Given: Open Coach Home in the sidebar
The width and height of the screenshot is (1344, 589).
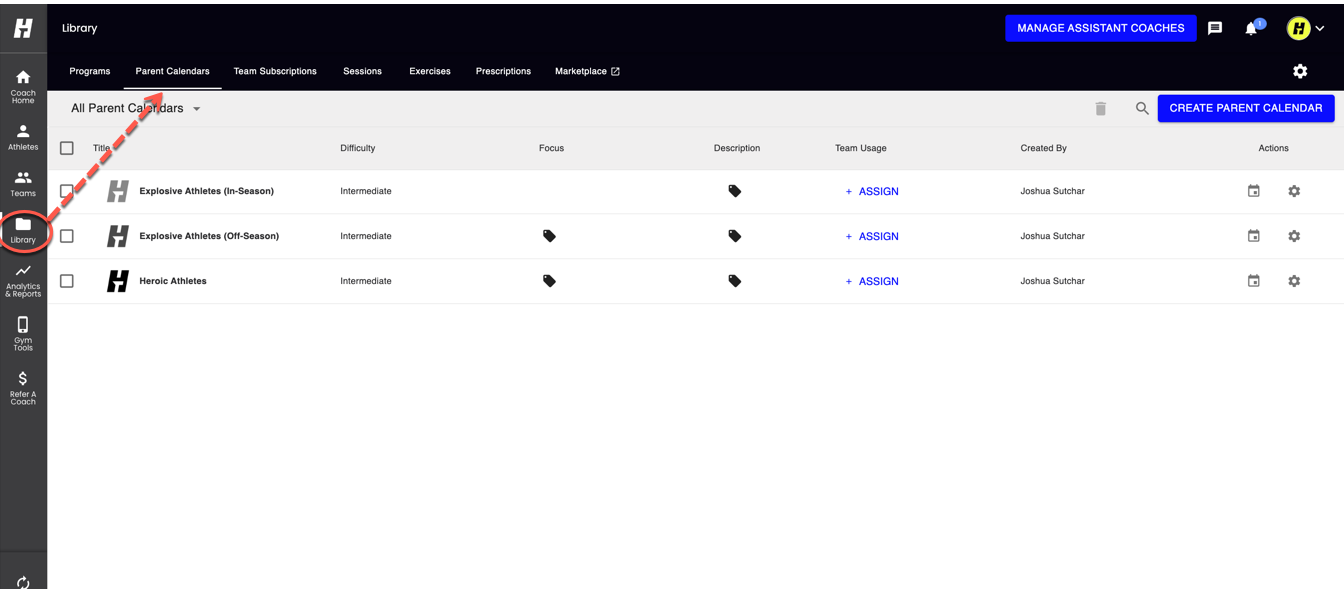Looking at the screenshot, I should click(23, 87).
